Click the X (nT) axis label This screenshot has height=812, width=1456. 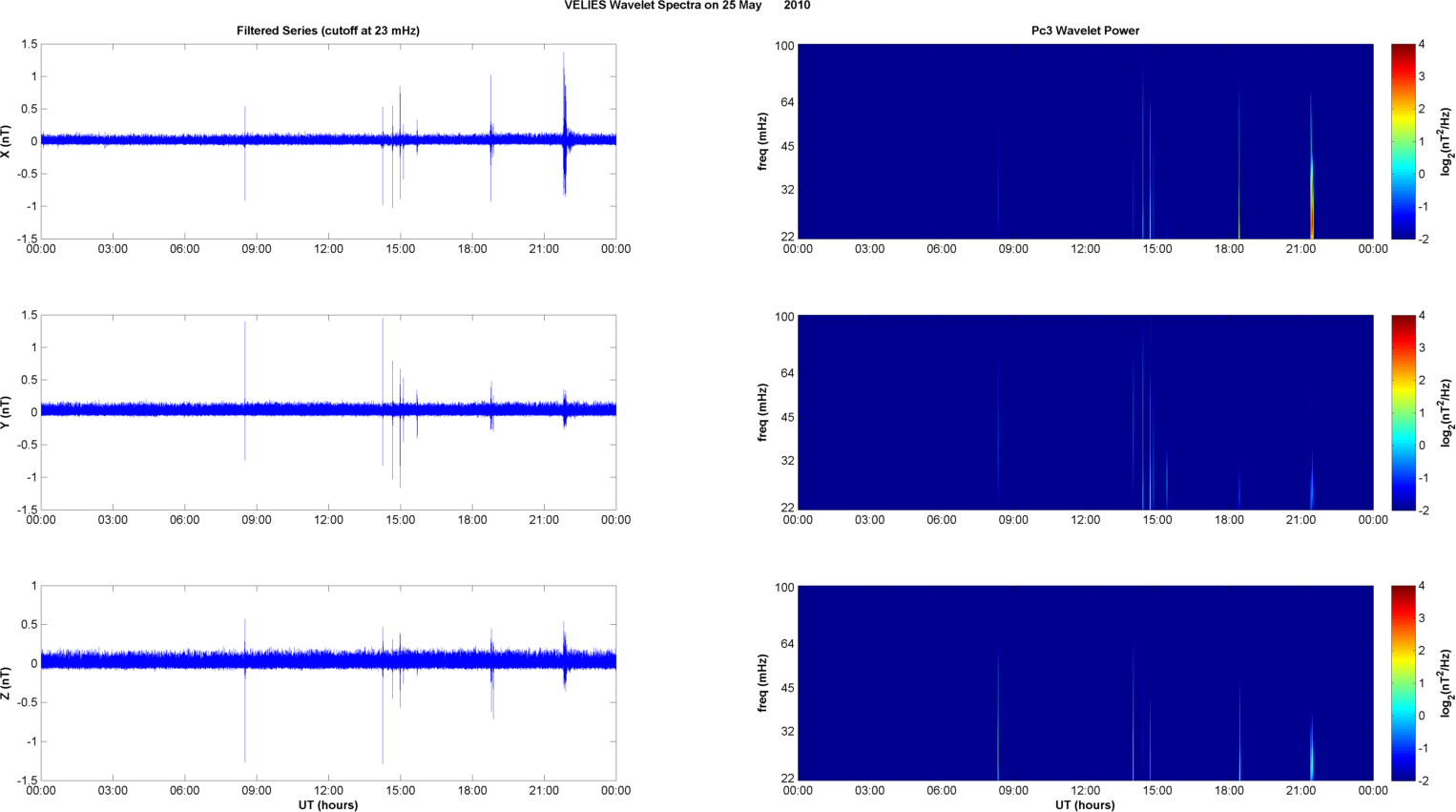[6, 141]
